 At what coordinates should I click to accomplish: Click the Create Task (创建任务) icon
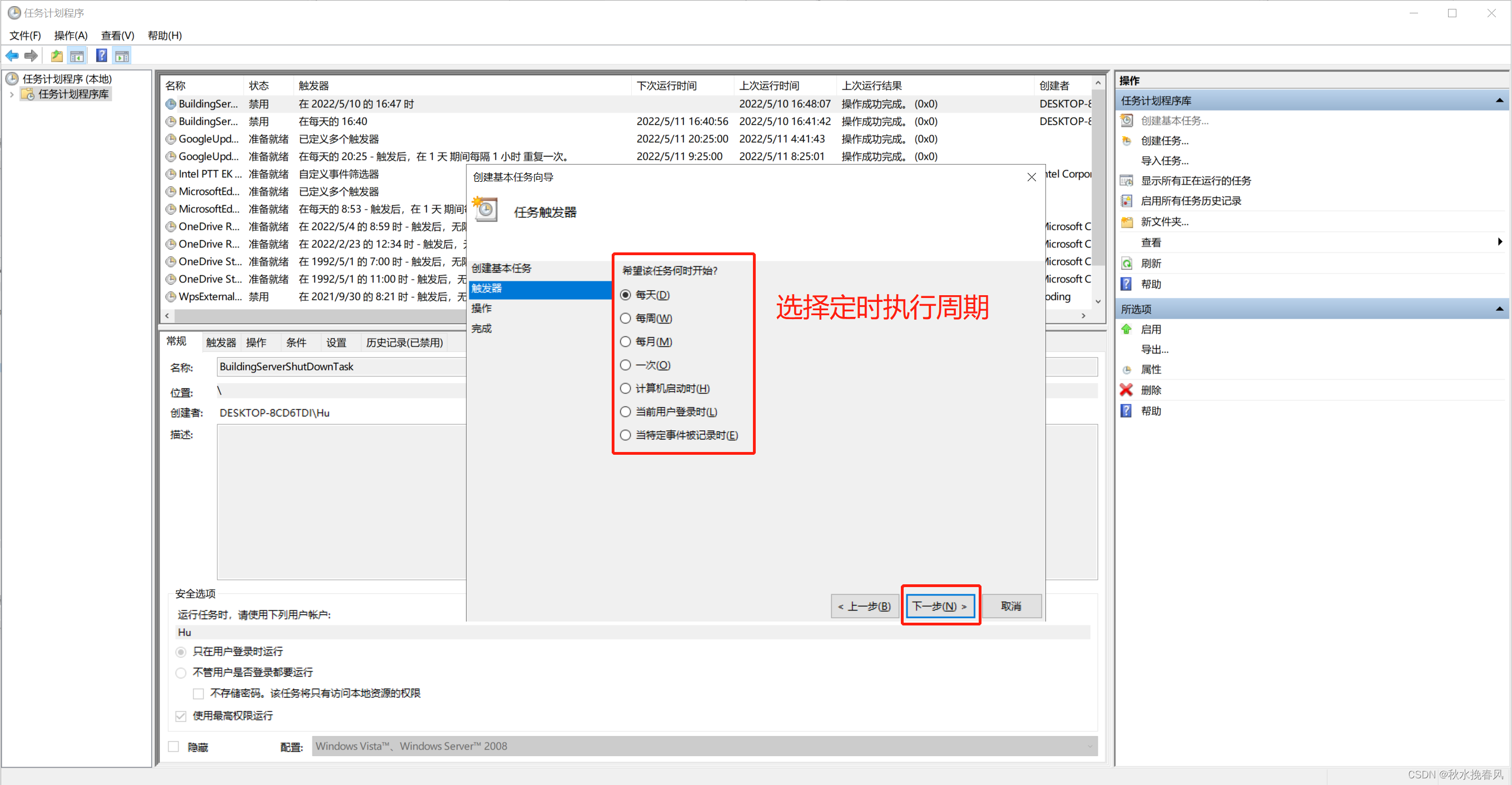click(x=1127, y=141)
